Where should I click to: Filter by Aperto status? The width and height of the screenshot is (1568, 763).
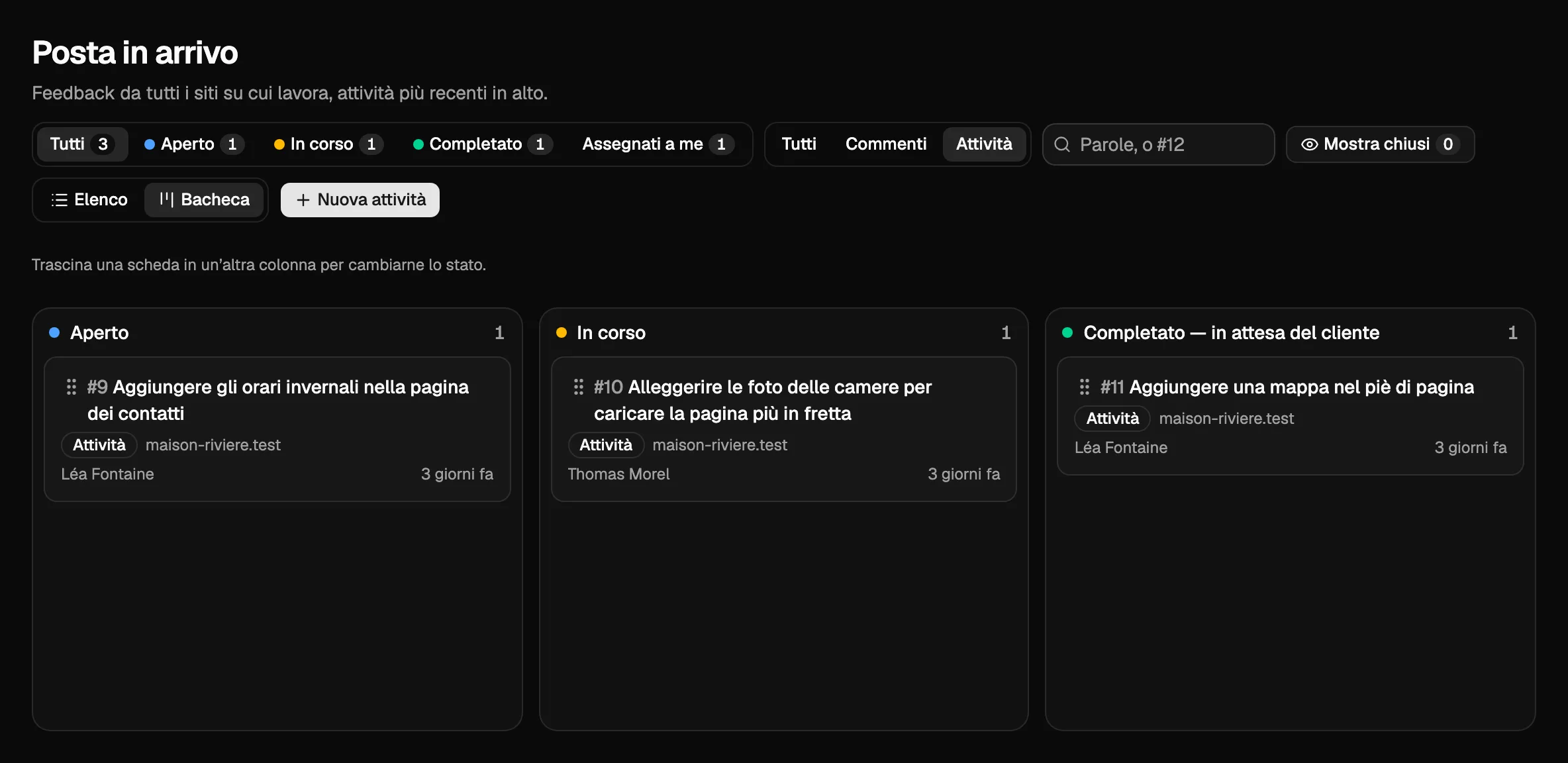(194, 144)
